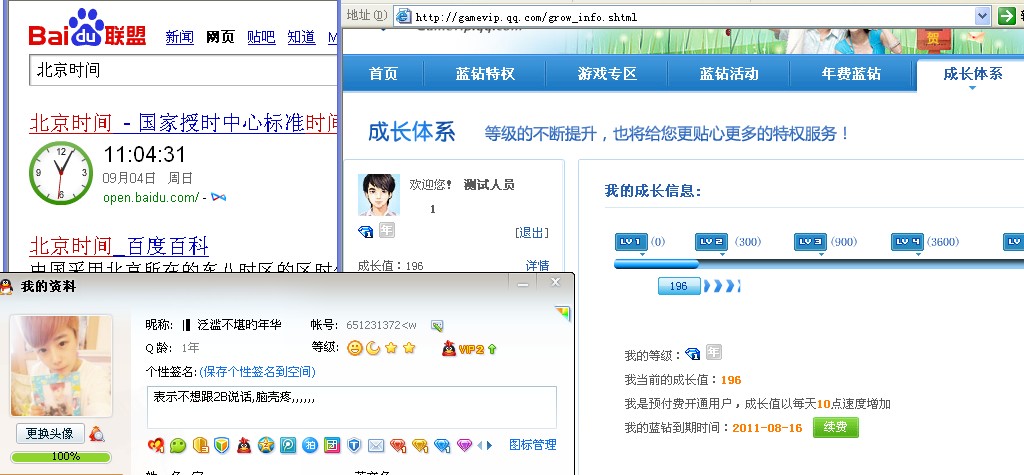Viewport: 1024px width, 475px height.
Task: Click the 详情 link beside 成长值
Action: (537, 265)
